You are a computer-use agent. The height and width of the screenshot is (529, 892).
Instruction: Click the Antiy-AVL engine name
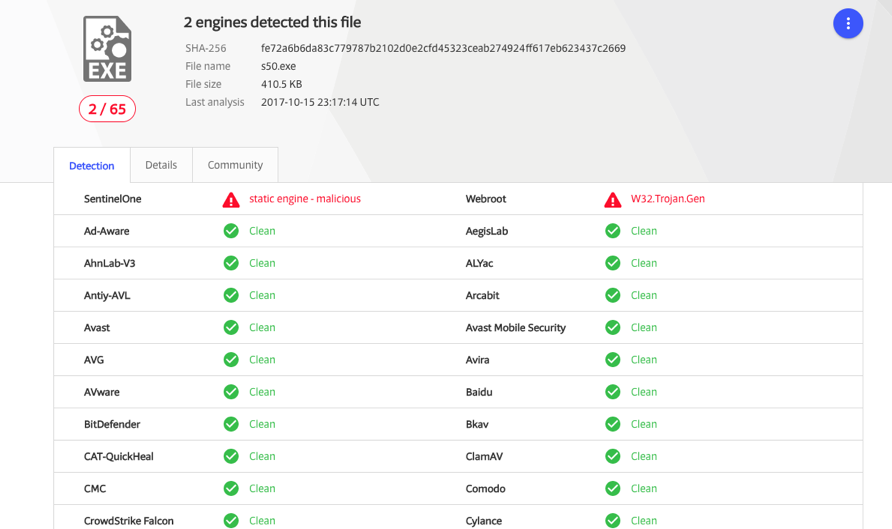click(107, 295)
